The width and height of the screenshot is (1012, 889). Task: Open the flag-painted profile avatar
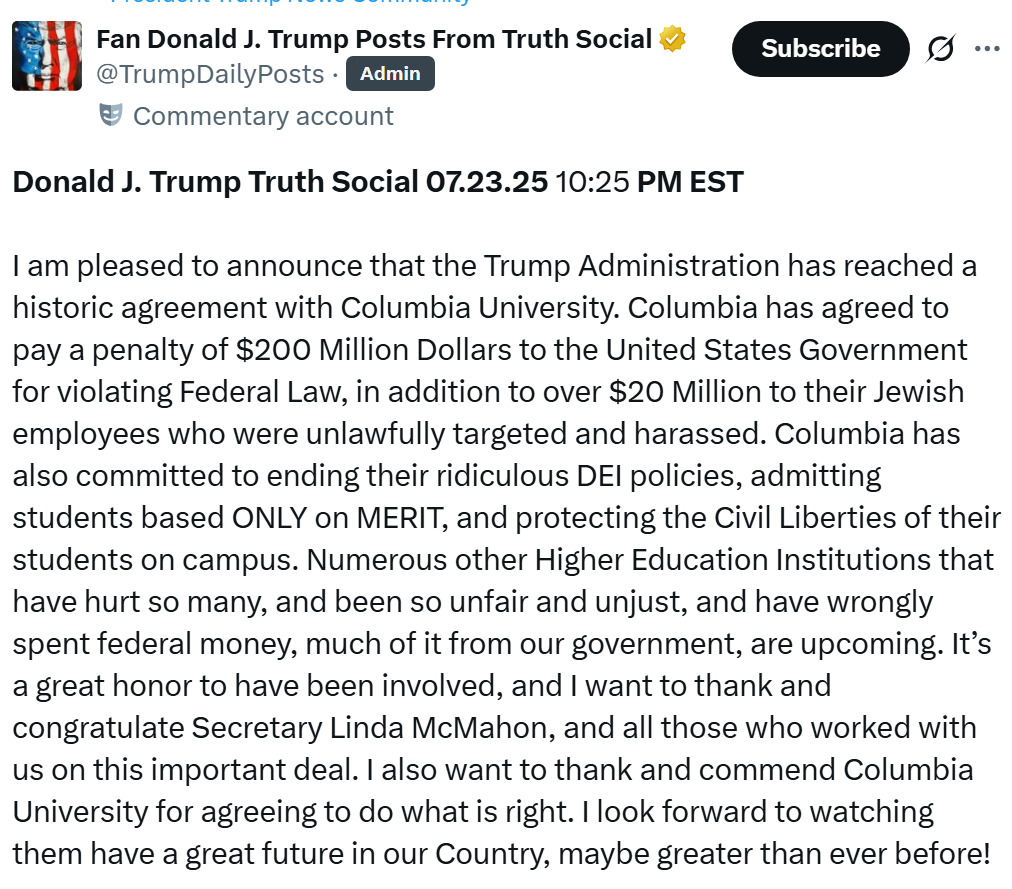(47, 56)
